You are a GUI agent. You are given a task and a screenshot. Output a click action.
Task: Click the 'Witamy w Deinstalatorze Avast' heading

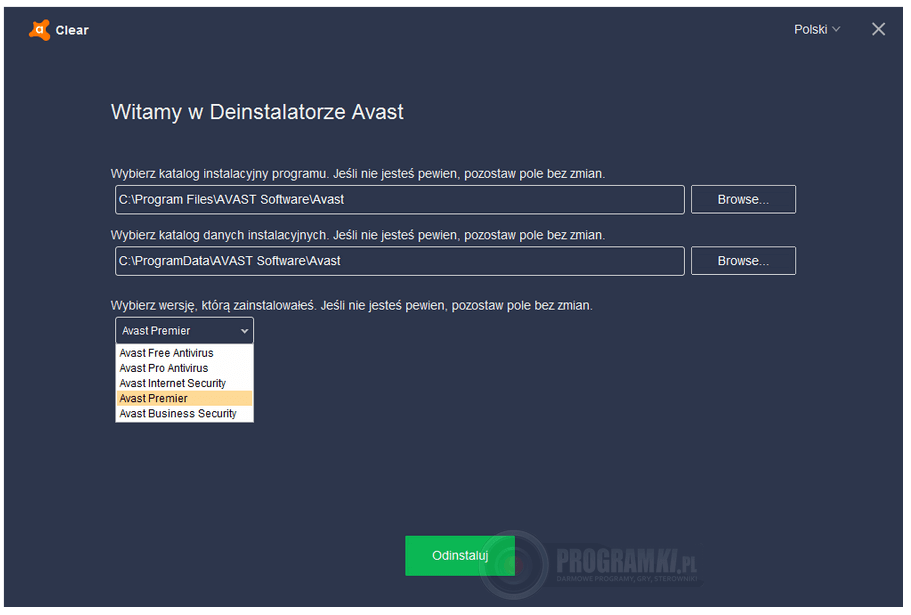[257, 112]
